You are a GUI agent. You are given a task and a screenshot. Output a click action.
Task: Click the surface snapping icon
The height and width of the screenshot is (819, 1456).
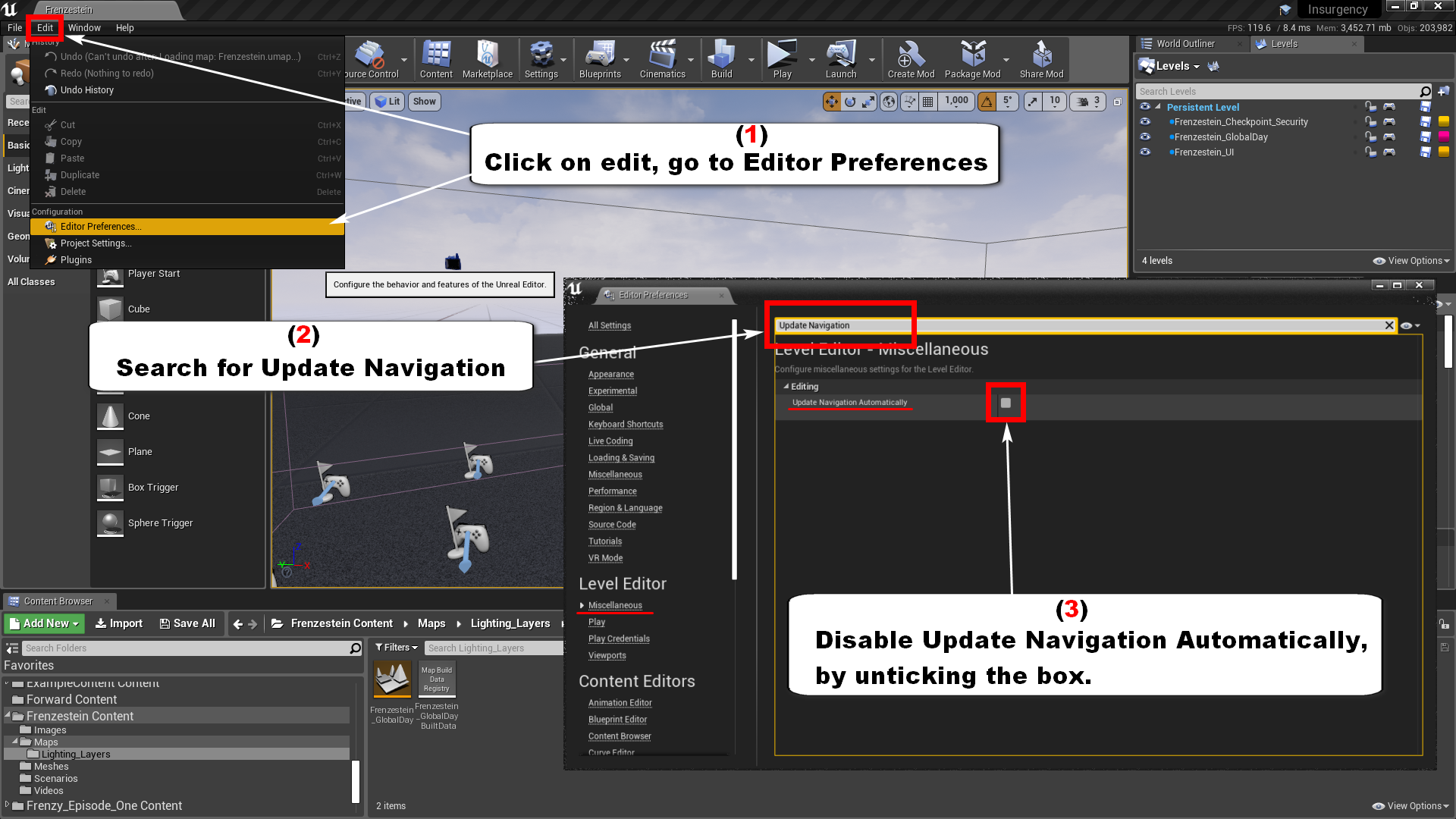click(909, 102)
